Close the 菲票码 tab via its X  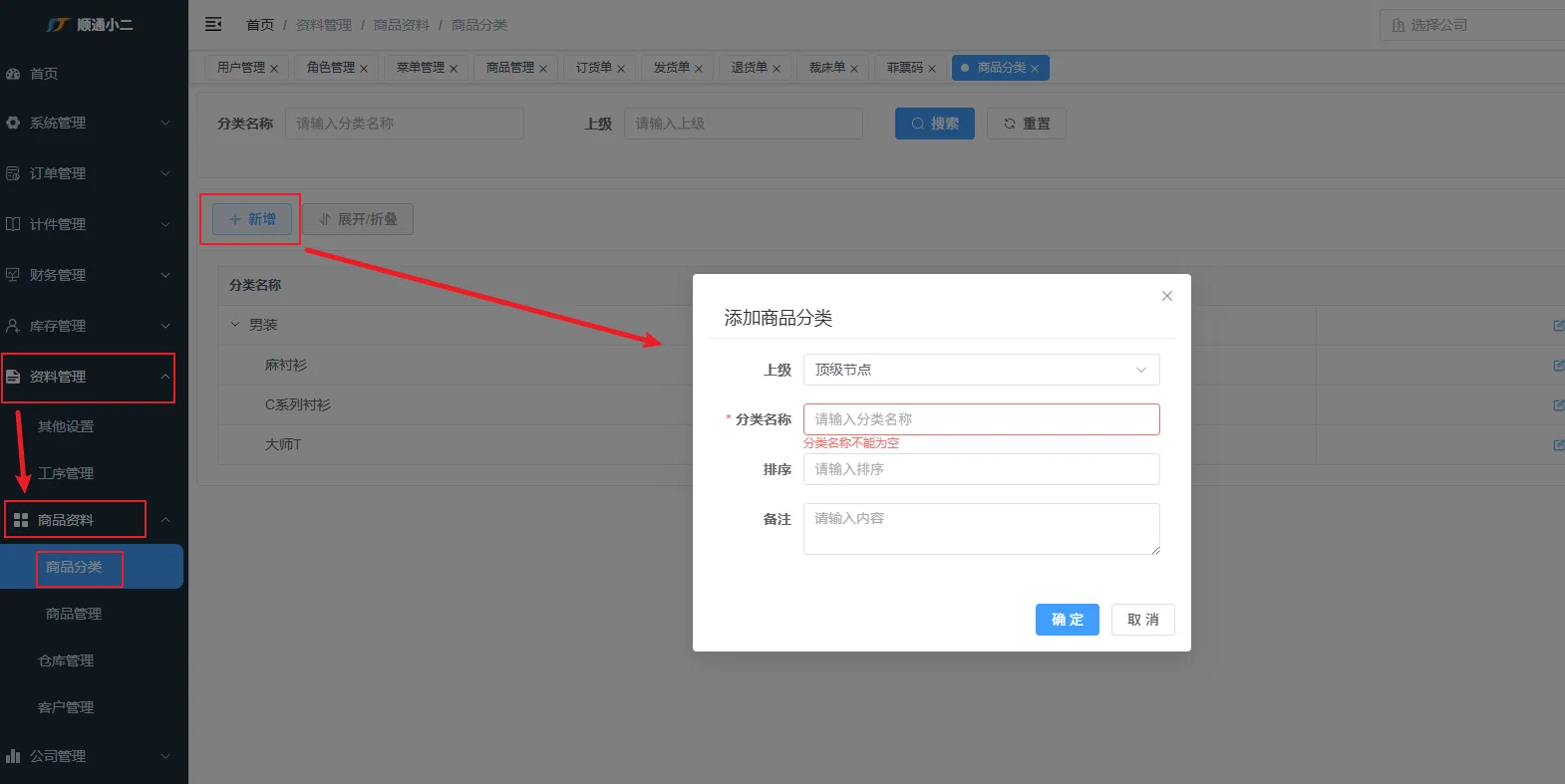pyautogui.click(x=932, y=69)
